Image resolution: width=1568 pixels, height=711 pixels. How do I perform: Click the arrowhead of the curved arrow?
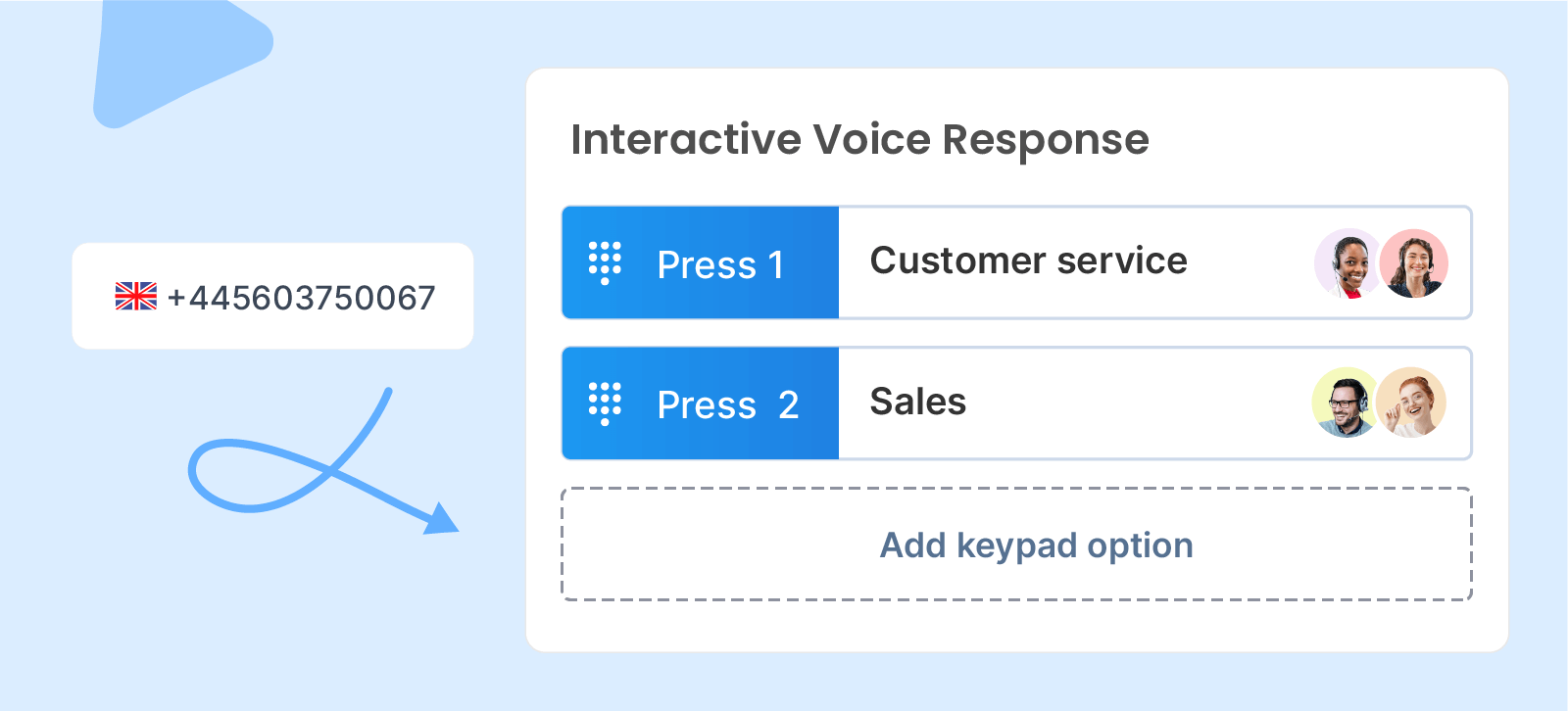pyautogui.click(x=442, y=519)
